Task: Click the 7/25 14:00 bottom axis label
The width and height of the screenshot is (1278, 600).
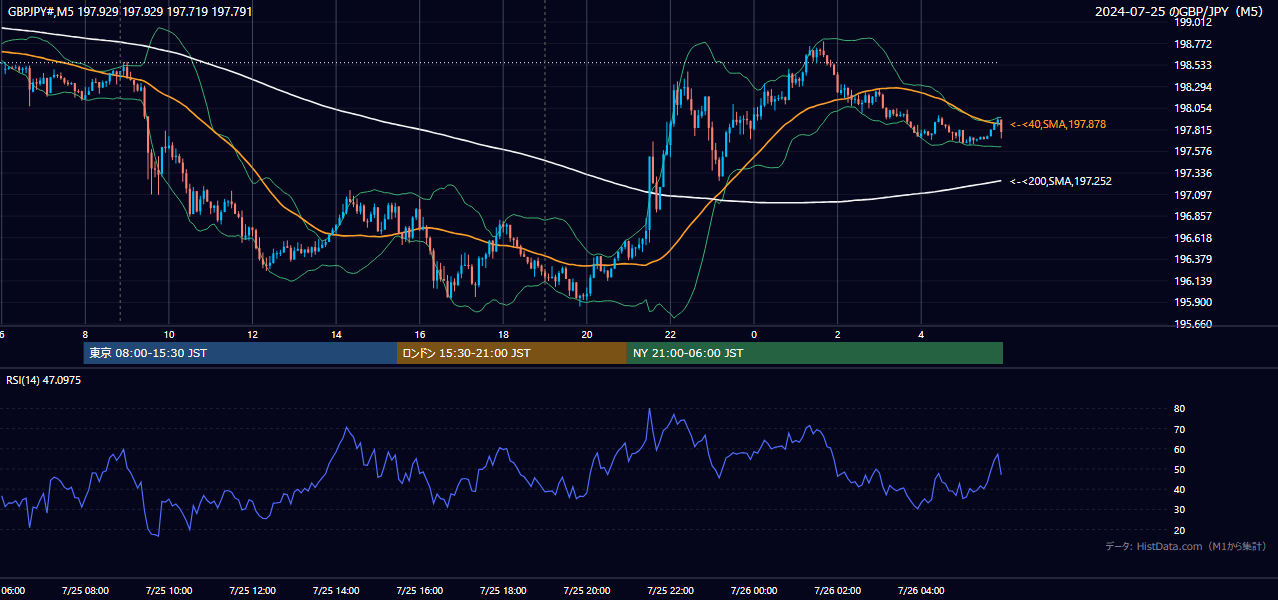Action: point(337,591)
